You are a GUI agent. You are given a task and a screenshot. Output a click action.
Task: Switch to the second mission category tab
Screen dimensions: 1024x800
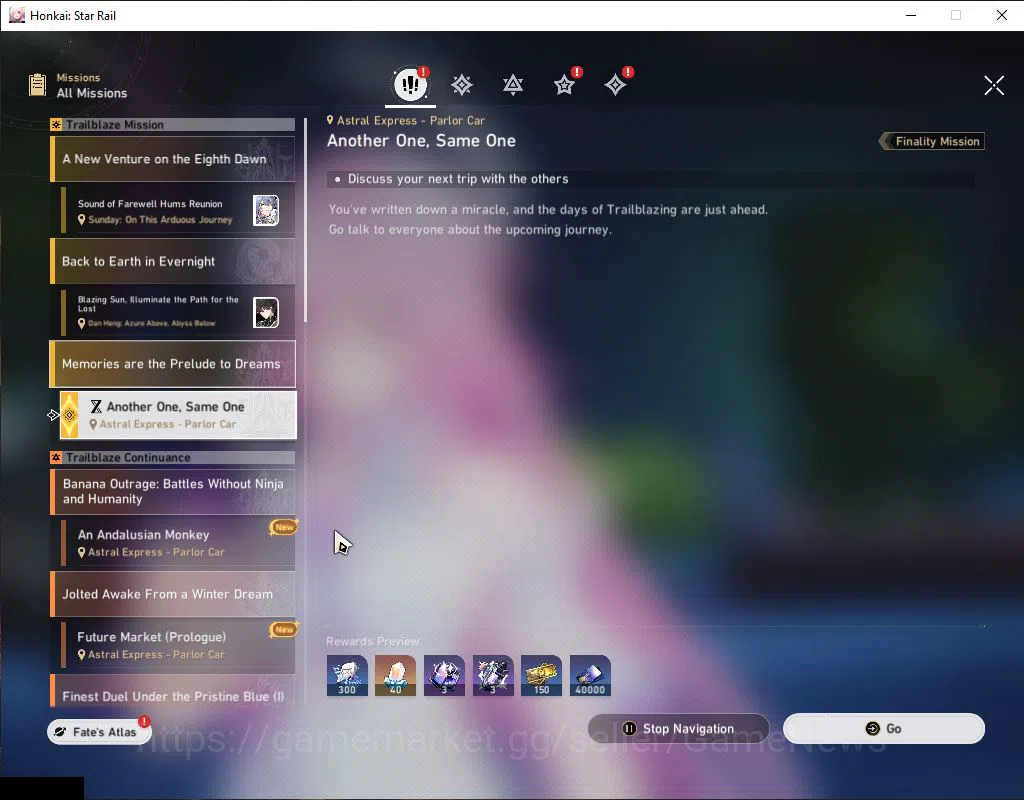click(x=462, y=85)
